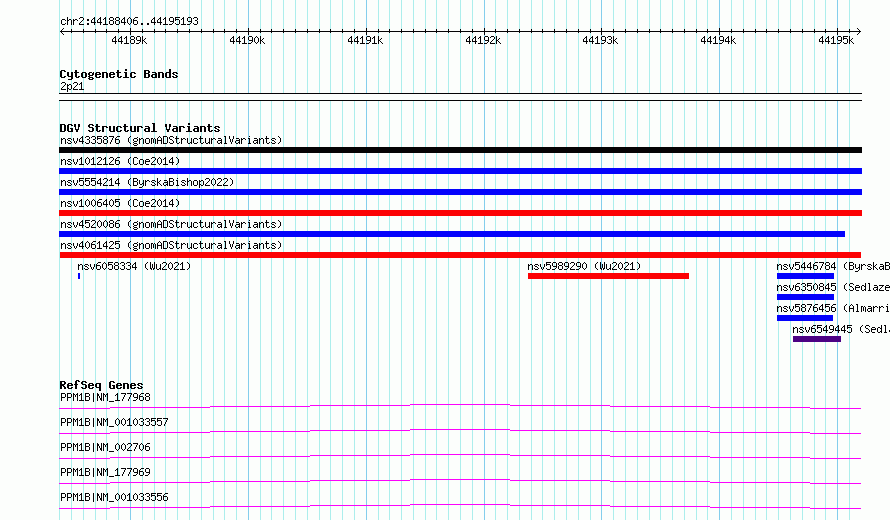Select the nsv5989290 (Wu2021) label

tap(584, 266)
